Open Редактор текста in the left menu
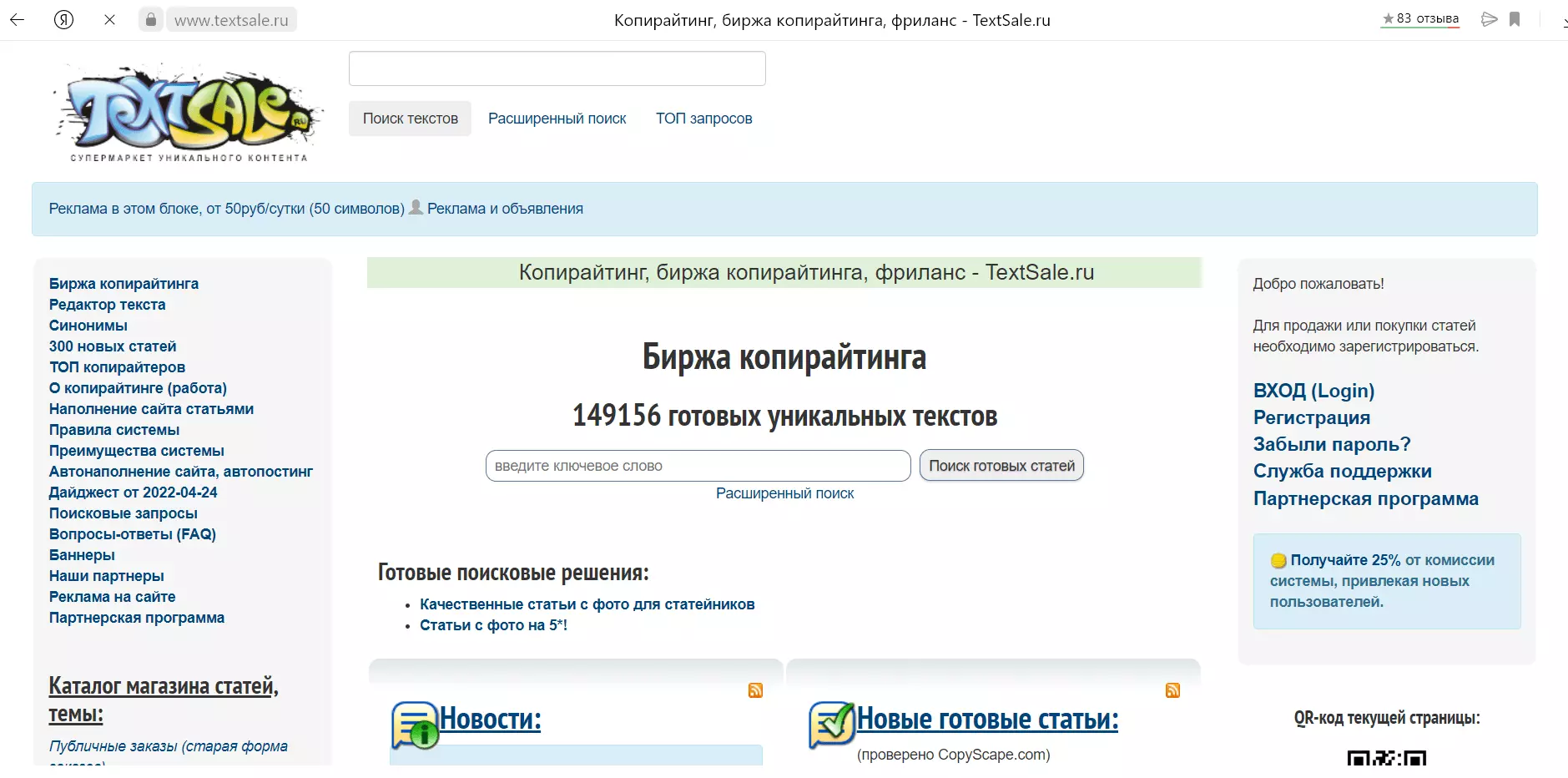Screen dimensions: 1568x778 107,305
